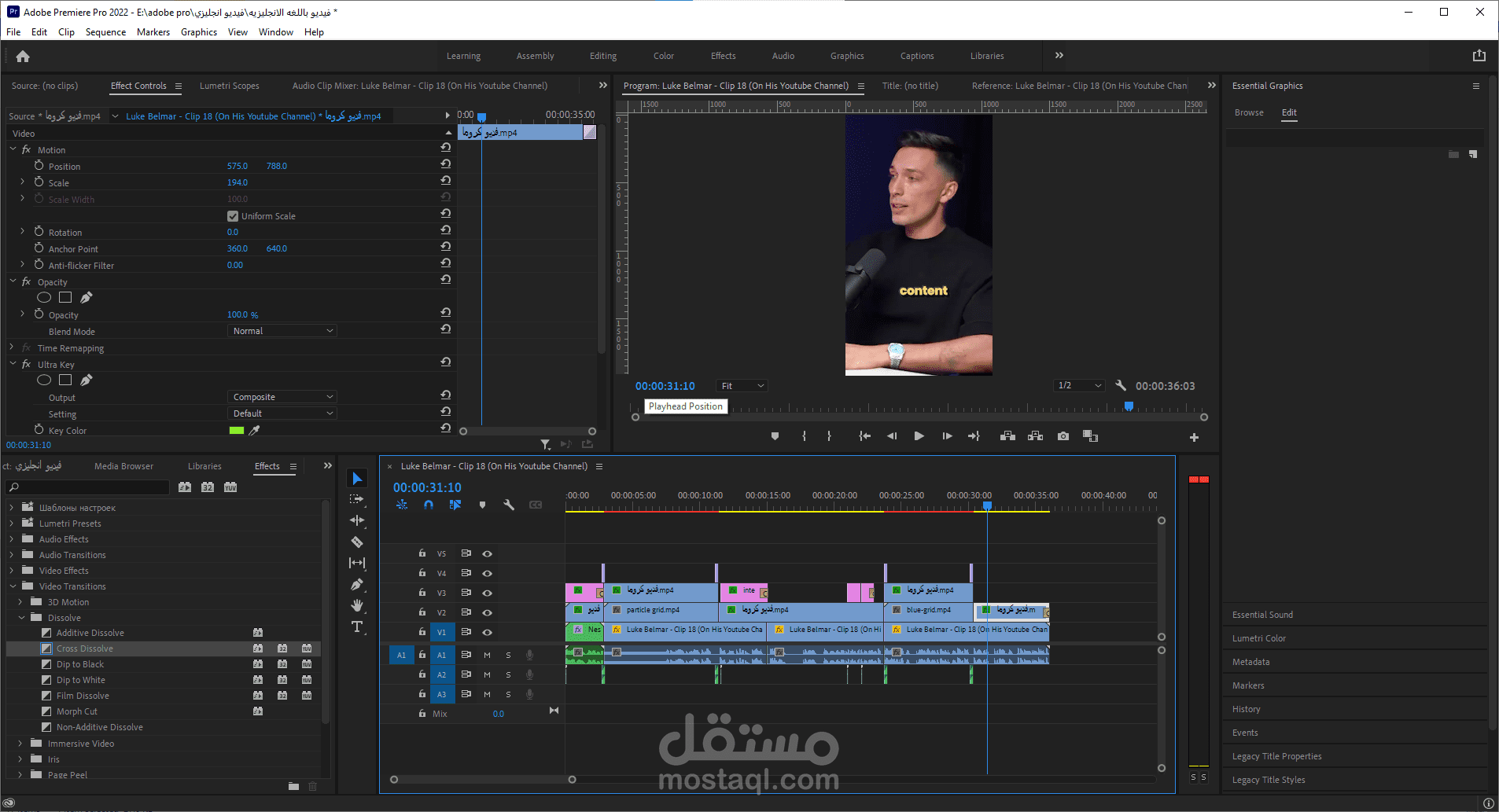Image resolution: width=1499 pixels, height=812 pixels.
Task: Create ellipse mask under Opacity
Action: (x=44, y=297)
